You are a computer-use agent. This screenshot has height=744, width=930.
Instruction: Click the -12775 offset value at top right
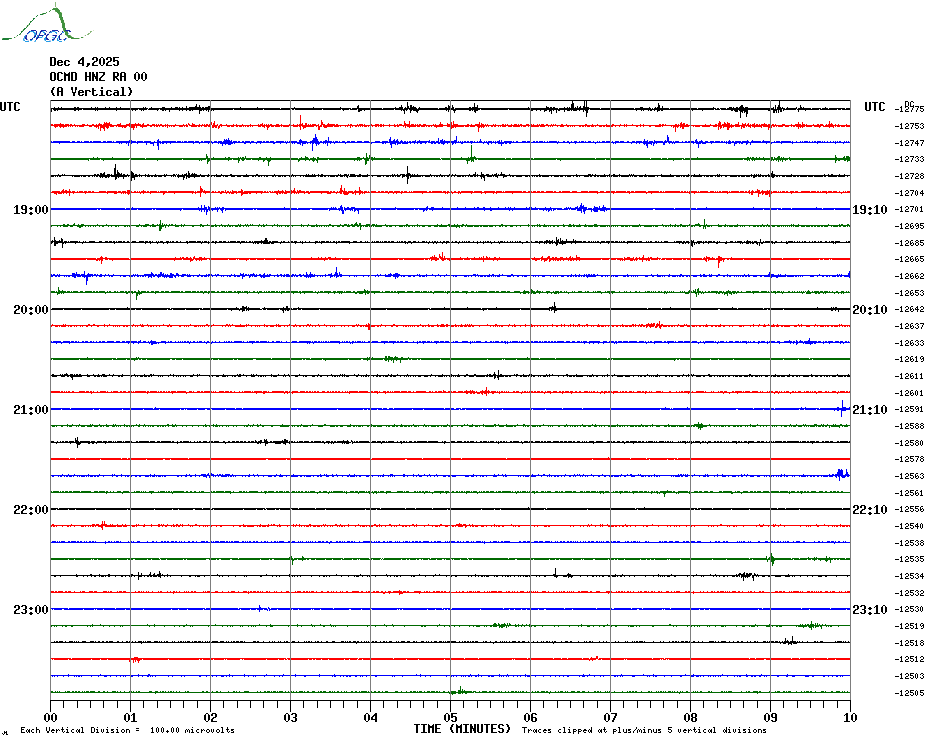click(911, 109)
